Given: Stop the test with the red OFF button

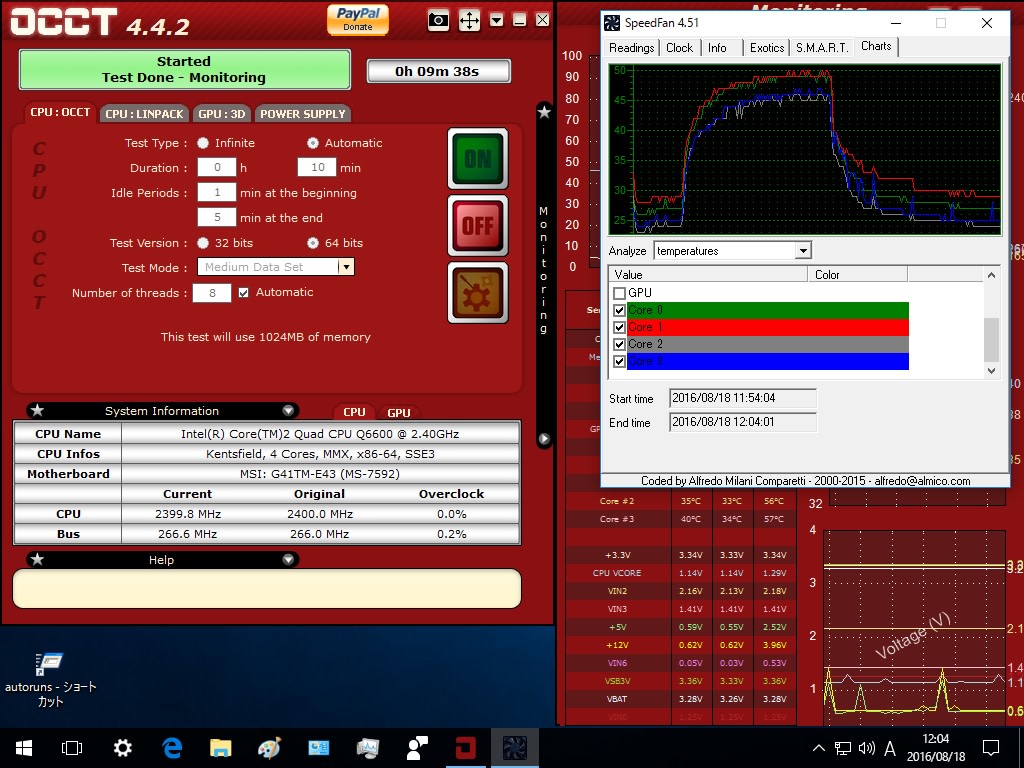Looking at the screenshot, I should tap(478, 226).
